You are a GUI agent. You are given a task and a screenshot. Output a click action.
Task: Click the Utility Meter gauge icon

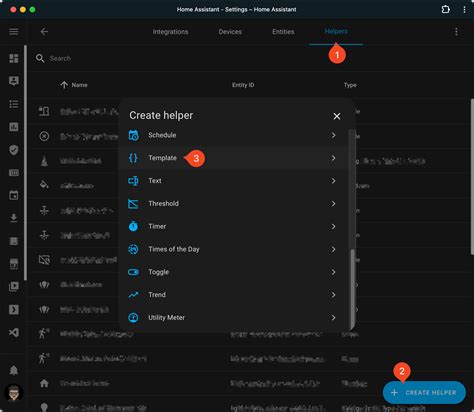coord(133,318)
